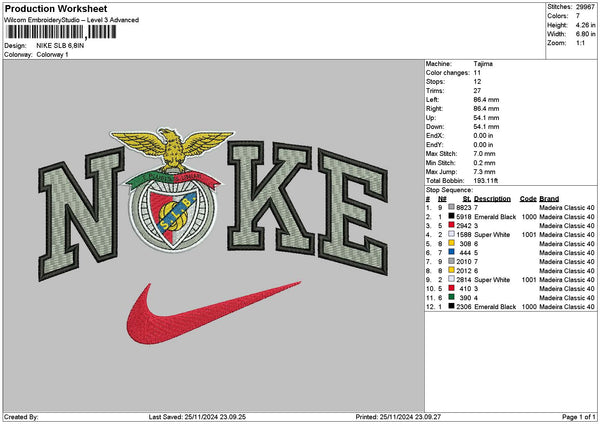Click the "Stop Sequence:" heading
Screen dimensions: 600x424
[x=449, y=190]
